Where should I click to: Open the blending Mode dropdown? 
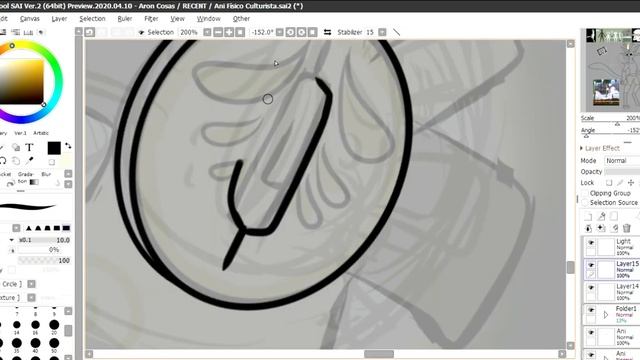(622, 160)
